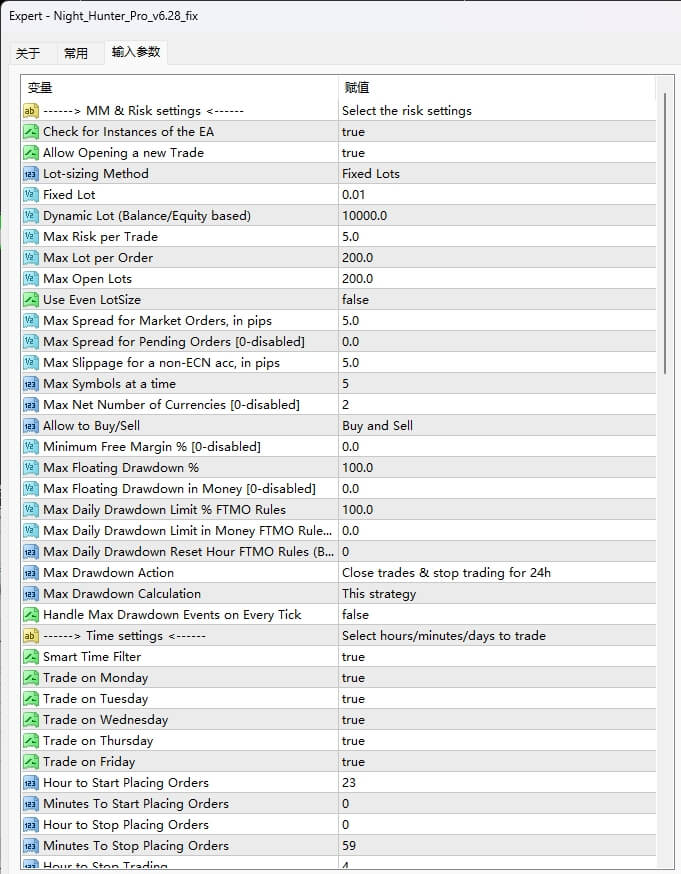Click the icon beside Max Open Lots
The image size is (681, 874).
(31, 279)
